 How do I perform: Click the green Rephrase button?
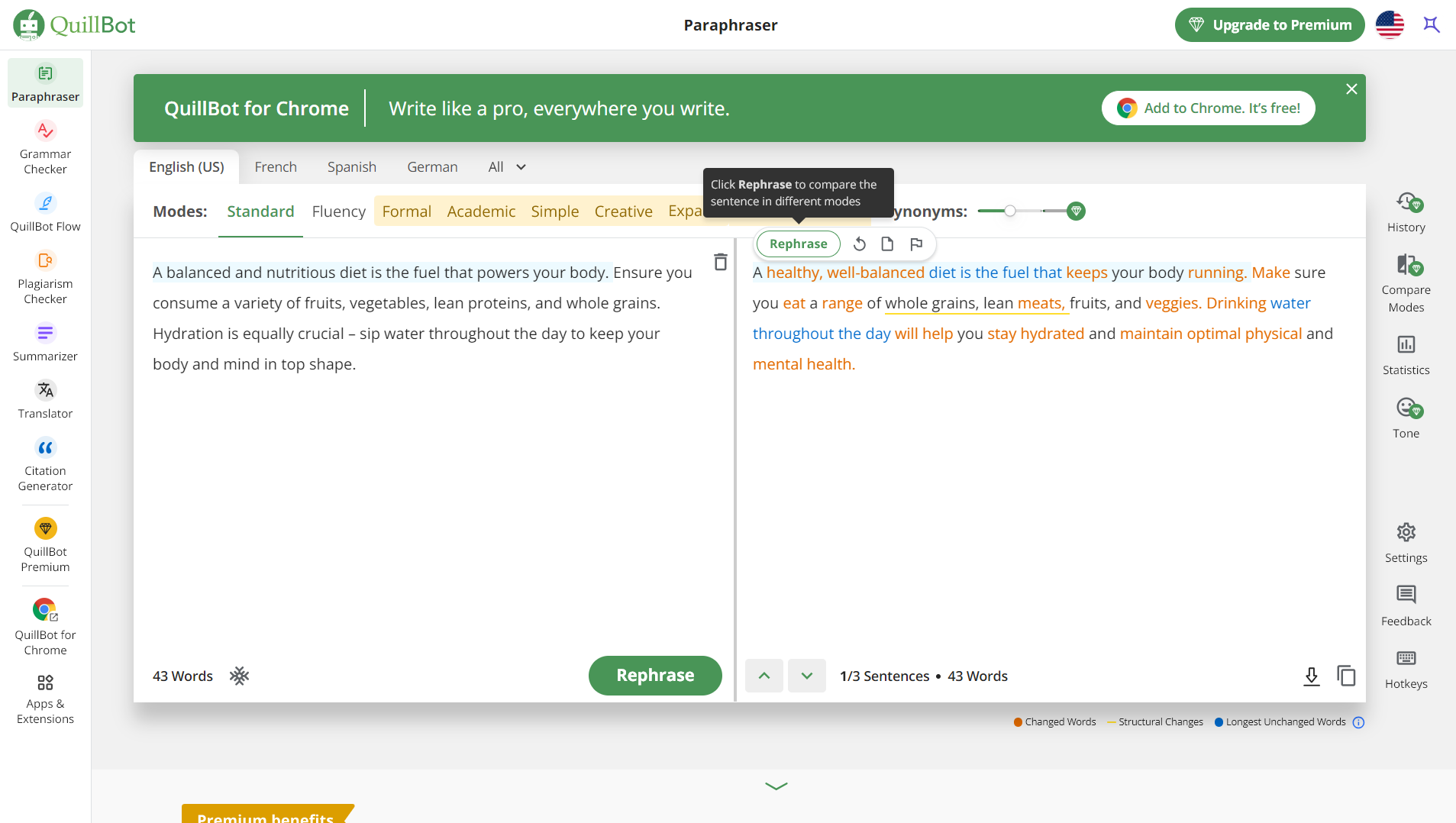[x=655, y=676]
